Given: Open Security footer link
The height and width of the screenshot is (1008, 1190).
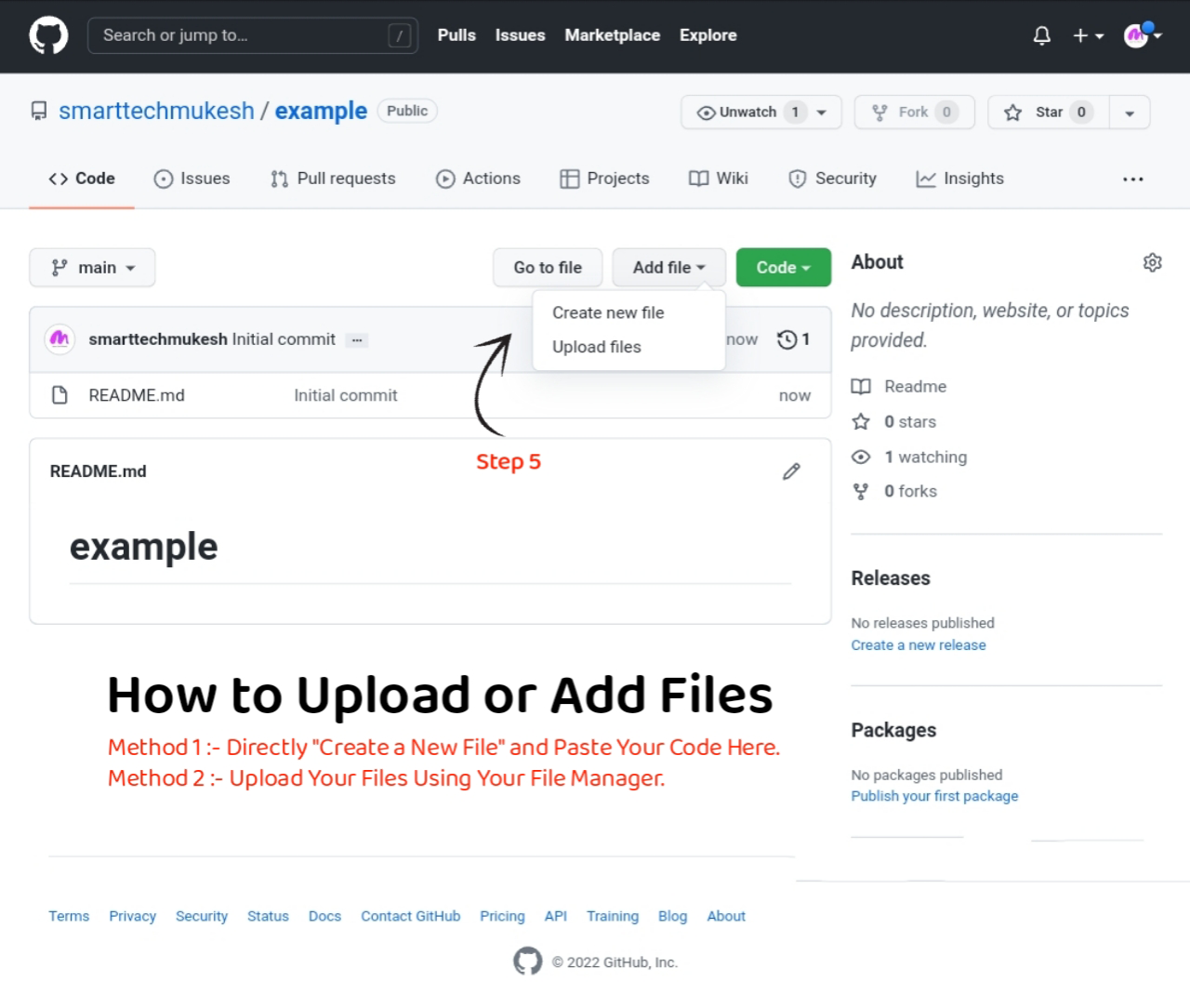Looking at the screenshot, I should point(202,916).
